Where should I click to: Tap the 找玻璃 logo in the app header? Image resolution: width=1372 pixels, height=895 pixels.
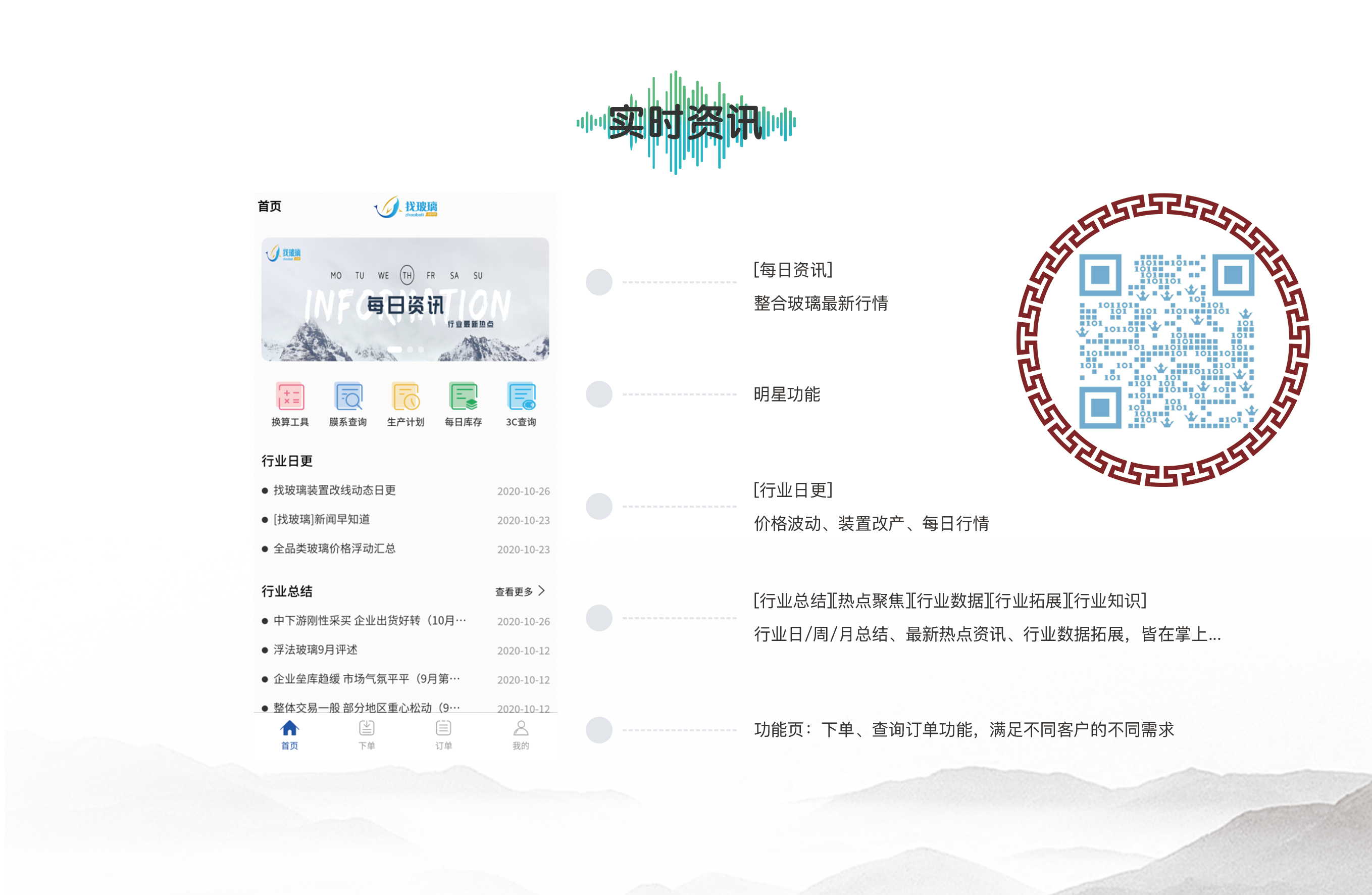[x=406, y=207]
